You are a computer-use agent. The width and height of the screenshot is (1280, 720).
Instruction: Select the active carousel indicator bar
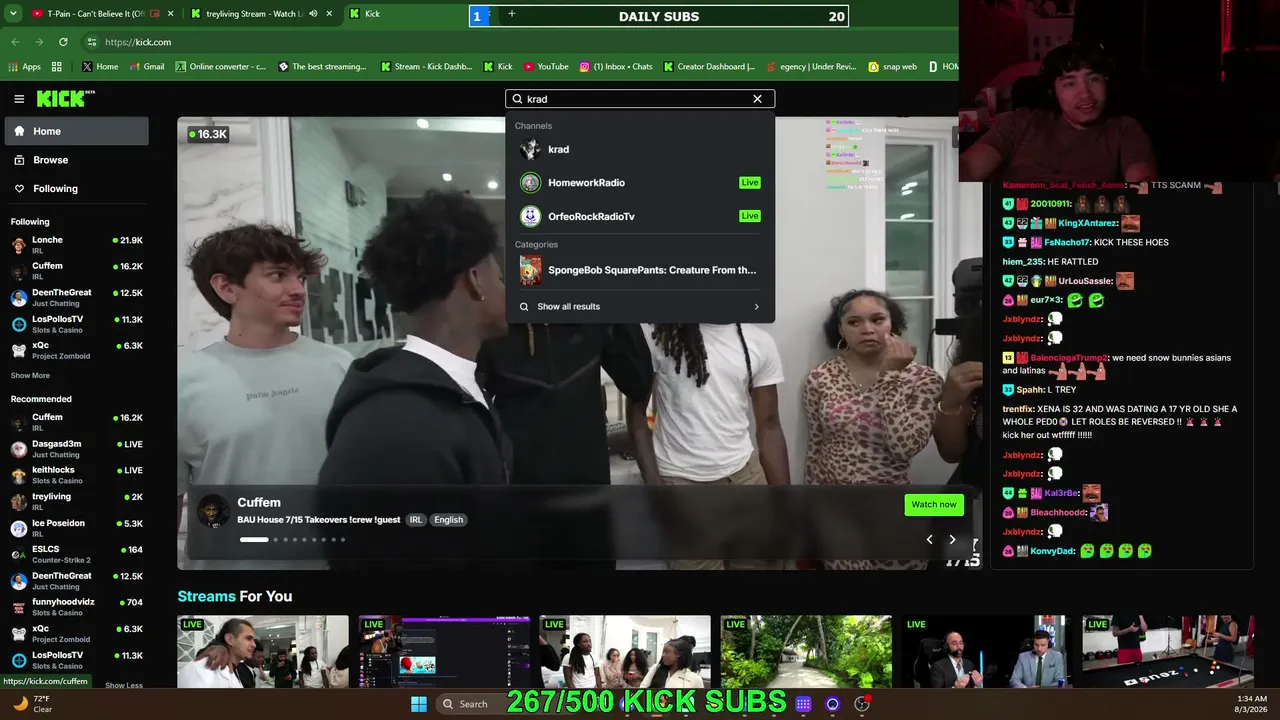pyautogui.click(x=254, y=540)
